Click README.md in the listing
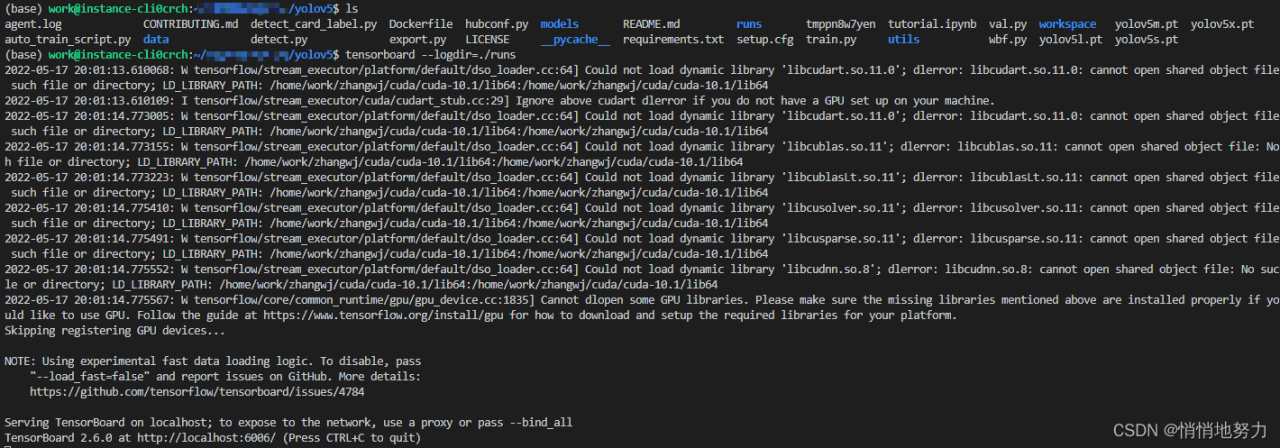The width and height of the screenshot is (1280, 448). [651, 24]
